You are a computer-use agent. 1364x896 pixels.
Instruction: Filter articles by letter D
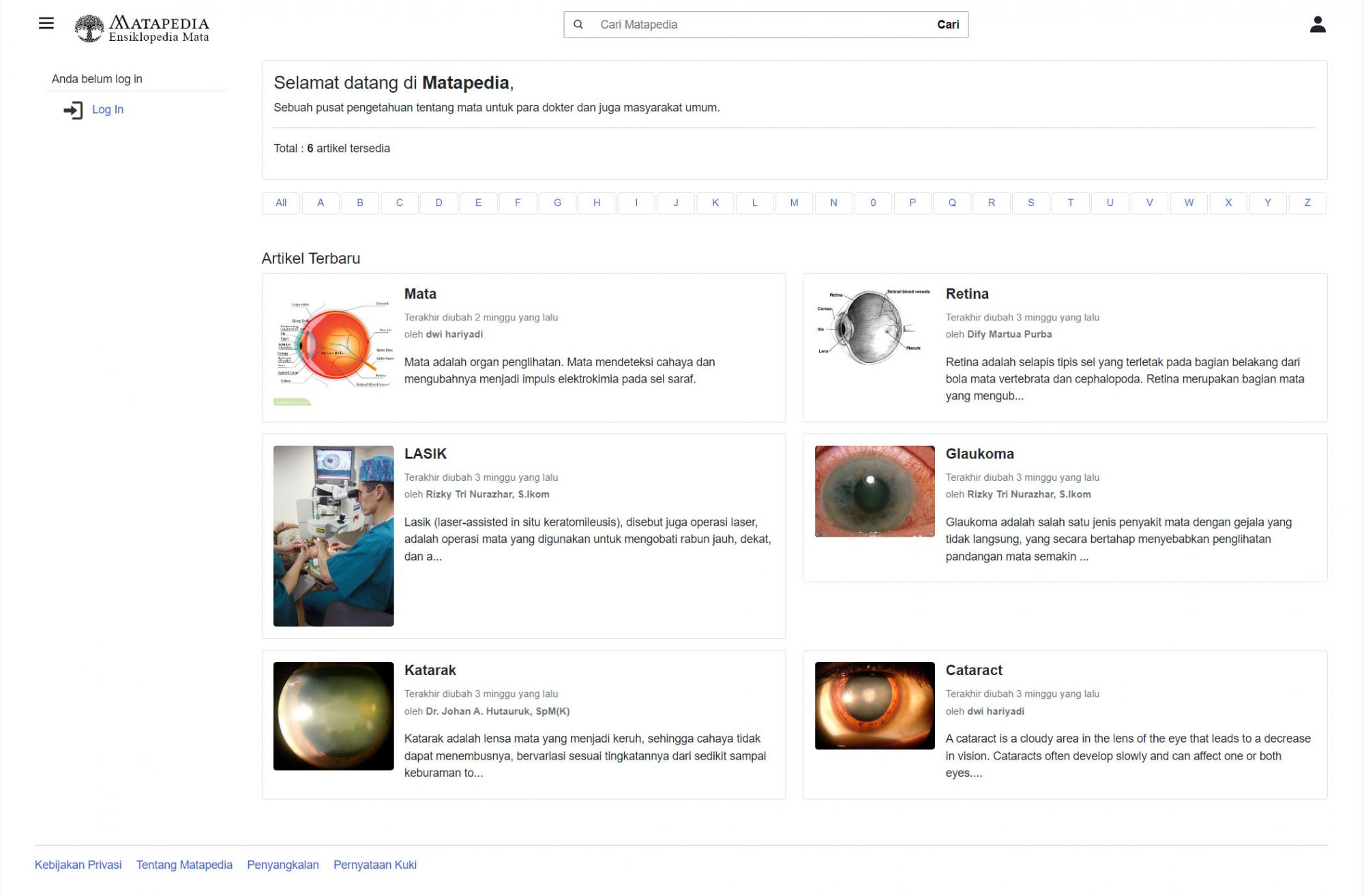tap(439, 203)
